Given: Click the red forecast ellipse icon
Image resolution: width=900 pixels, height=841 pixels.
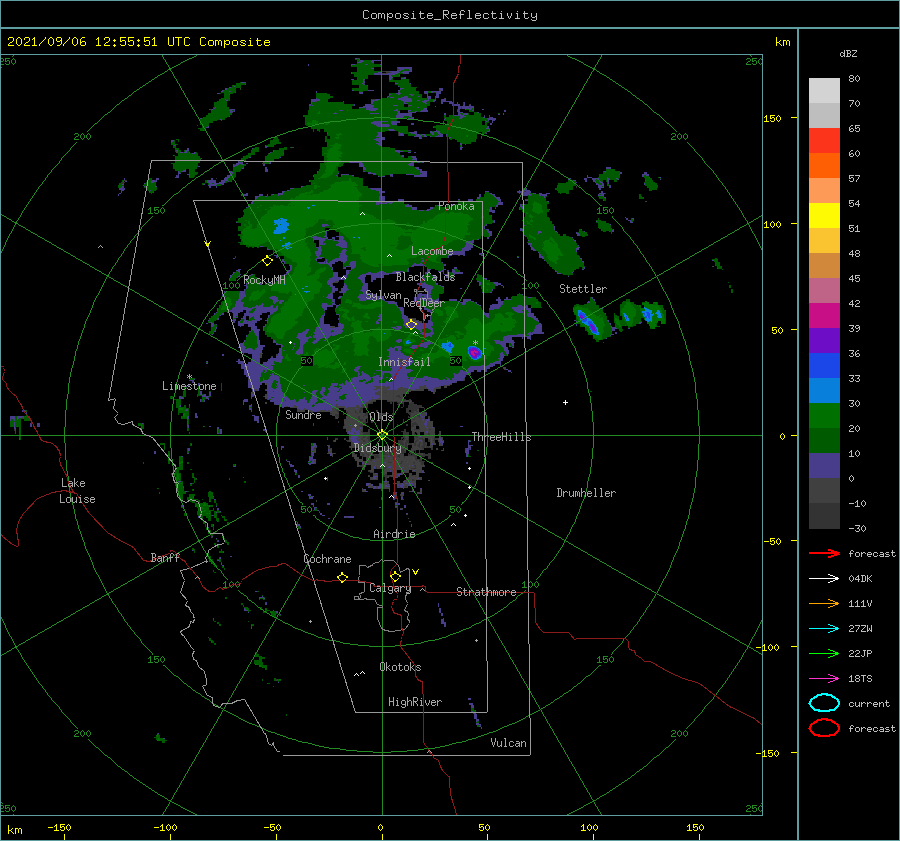Looking at the screenshot, I should 824,728.
